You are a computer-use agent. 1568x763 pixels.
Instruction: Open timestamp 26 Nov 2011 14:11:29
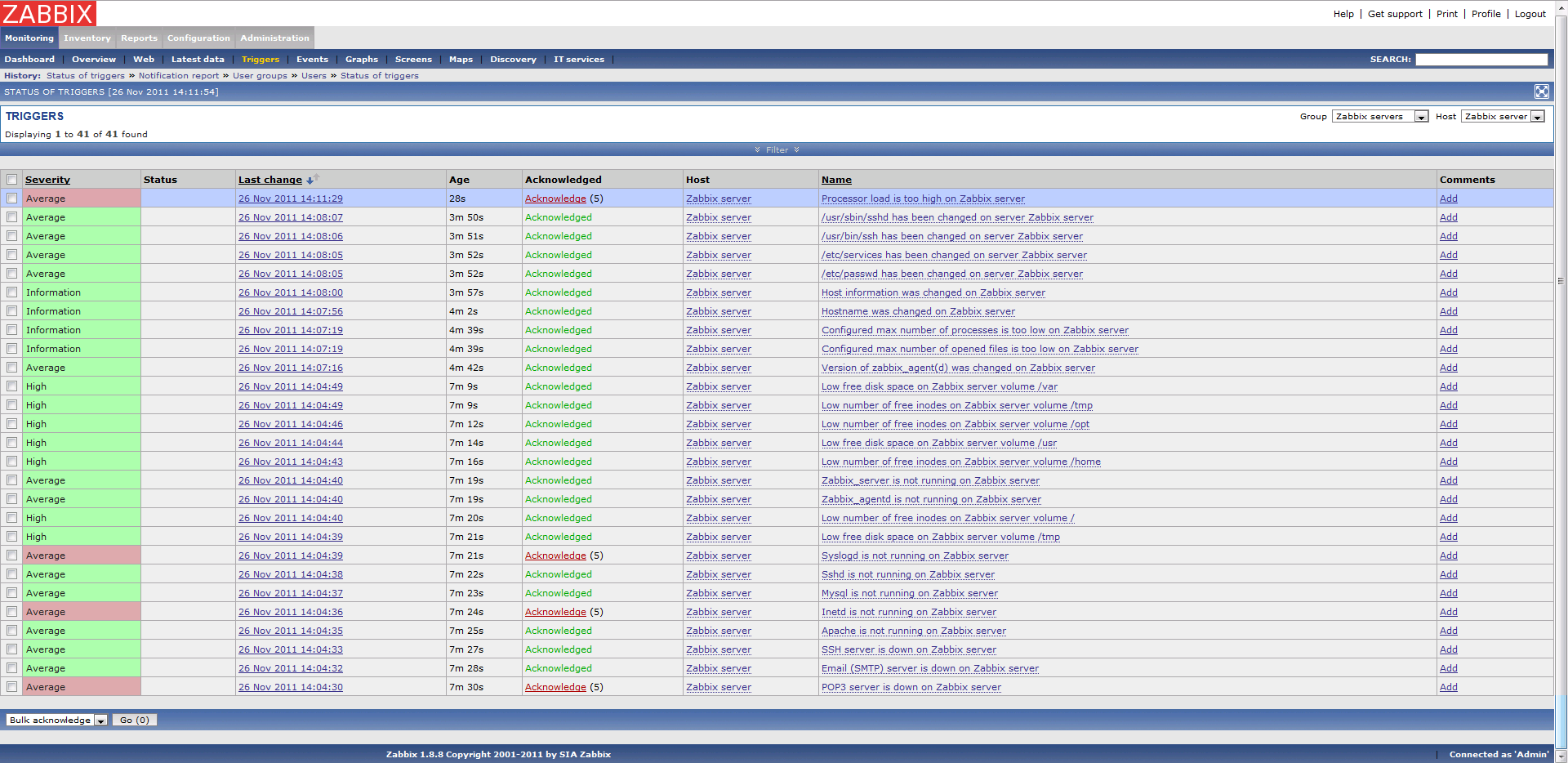291,199
